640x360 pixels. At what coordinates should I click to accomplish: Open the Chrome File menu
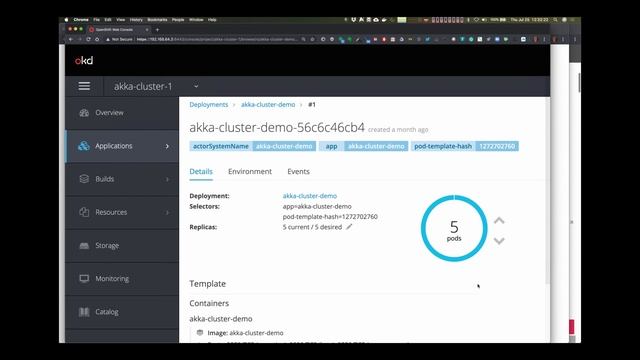coord(96,20)
